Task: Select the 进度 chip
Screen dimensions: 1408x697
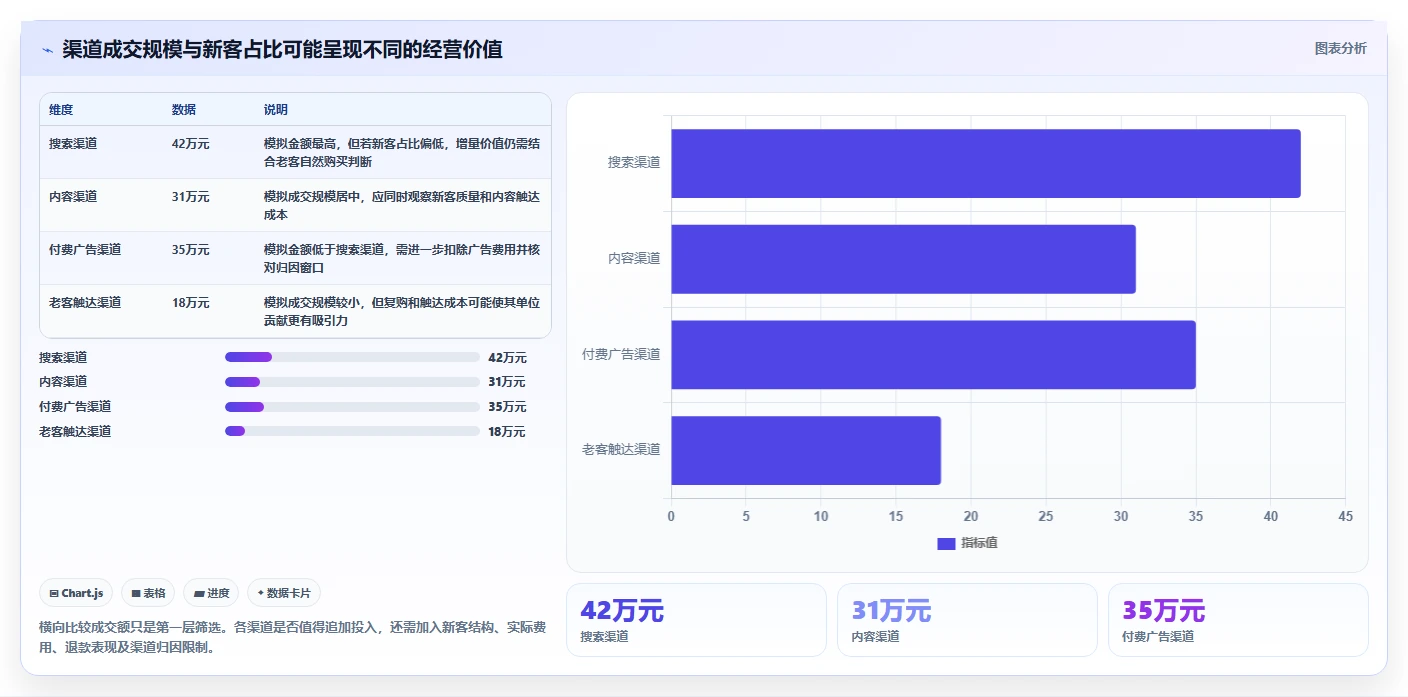Action: [211, 593]
